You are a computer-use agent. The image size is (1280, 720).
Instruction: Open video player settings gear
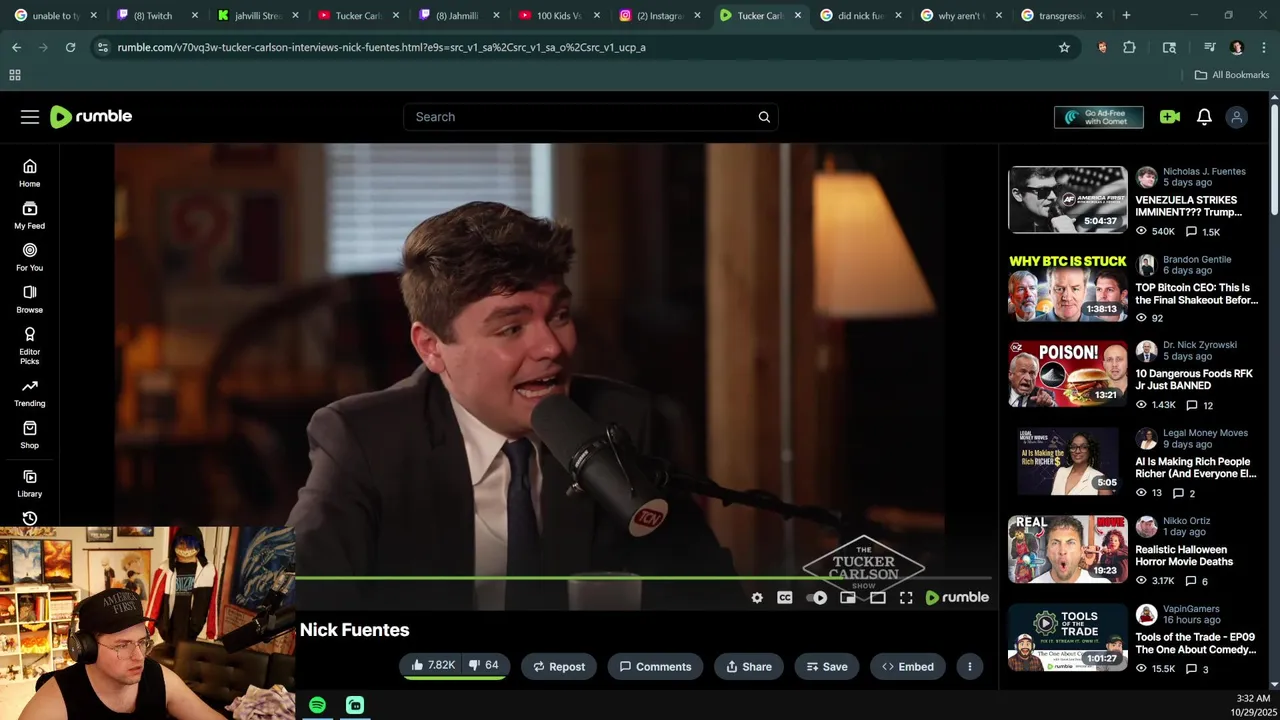[757, 598]
